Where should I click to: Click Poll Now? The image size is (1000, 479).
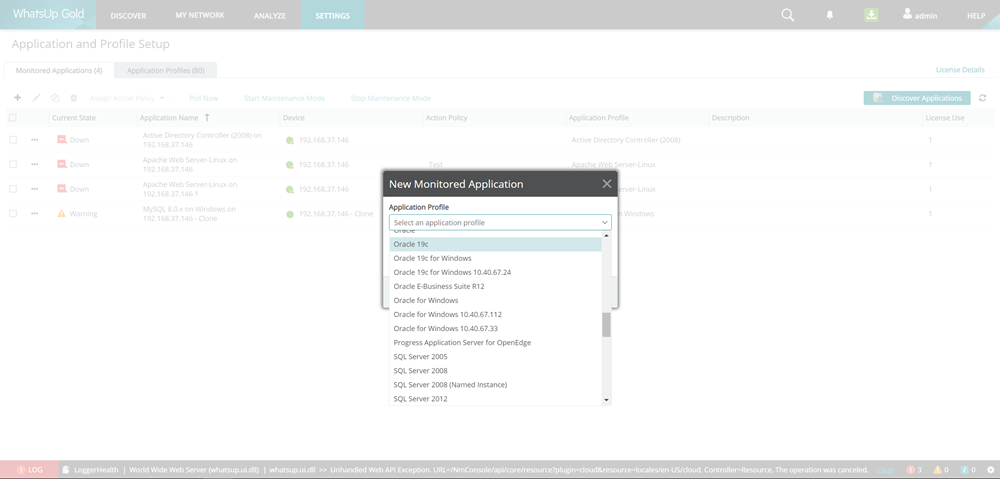[x=203, y=98]
